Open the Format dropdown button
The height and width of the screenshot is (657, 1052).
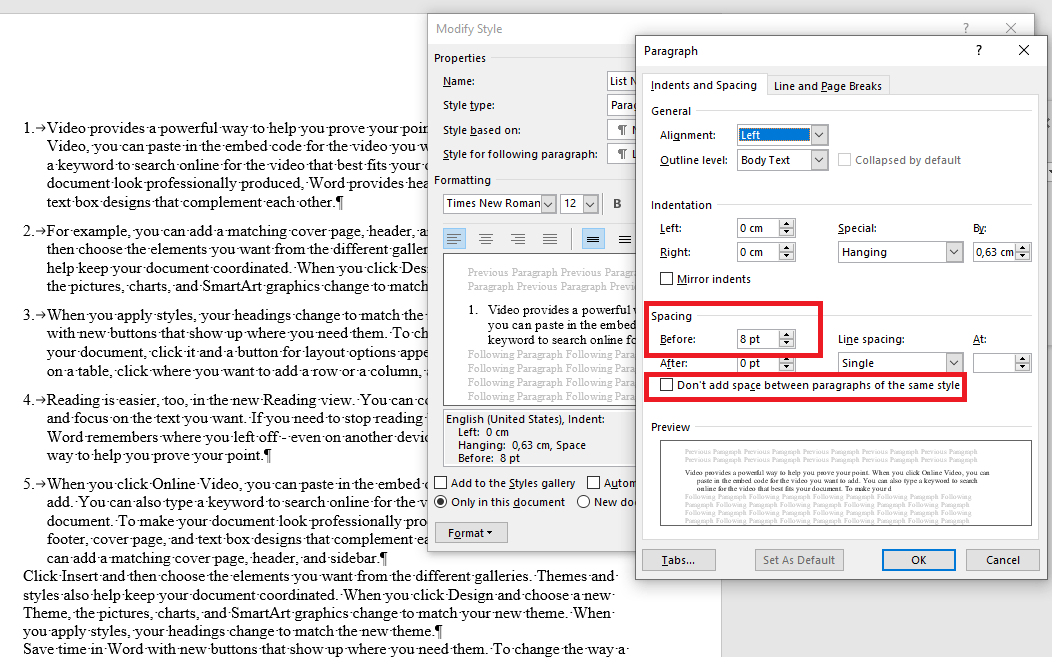point(470,533)
